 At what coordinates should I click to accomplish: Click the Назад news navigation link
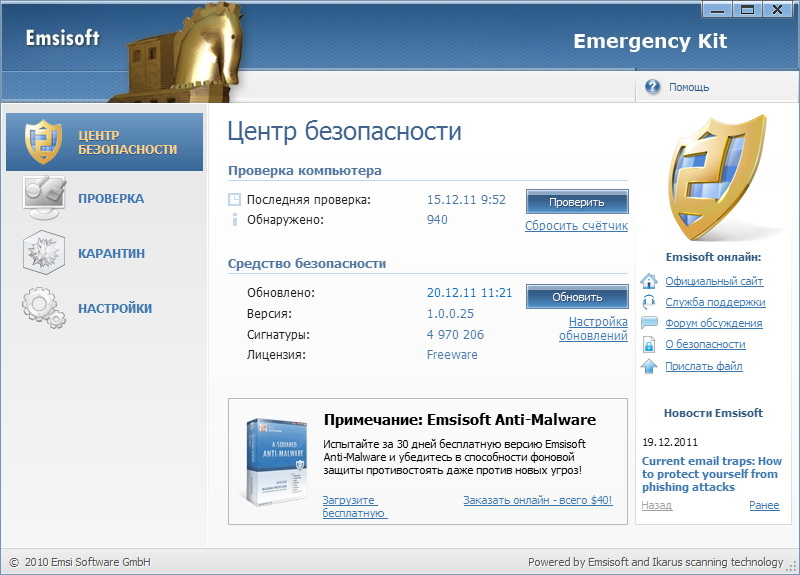click(657, 505)
